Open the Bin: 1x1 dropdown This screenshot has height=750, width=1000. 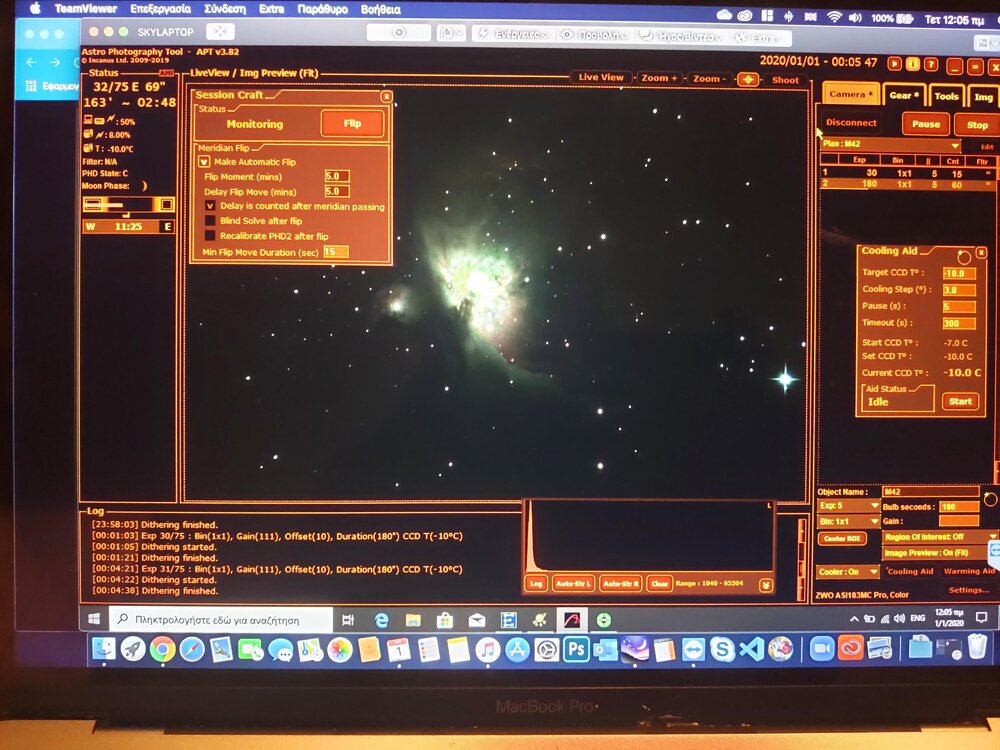pyautogui.click(x=874, y=522)
